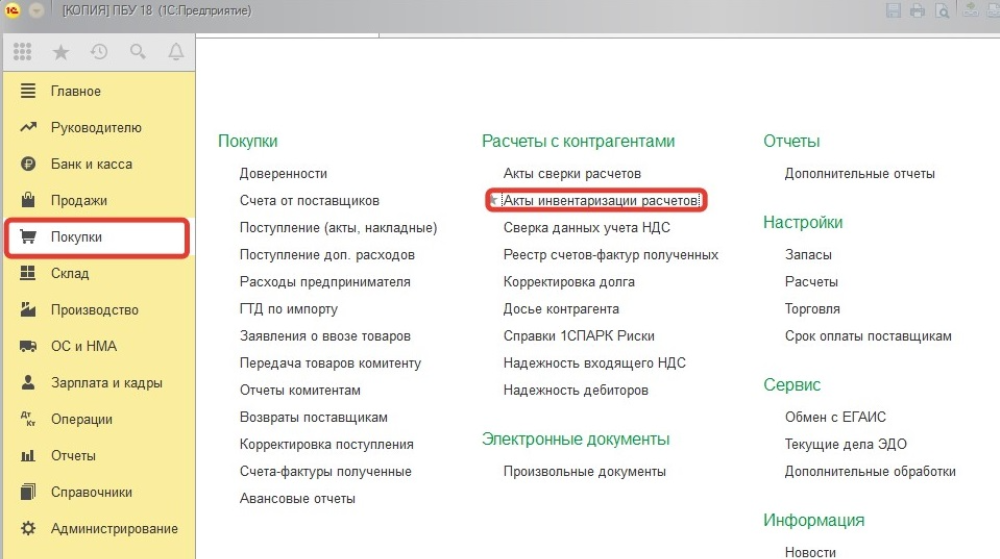1000x559 pixels.
Task: Open Сверка данных учета НДС
Action: click(x=587, y=228)
